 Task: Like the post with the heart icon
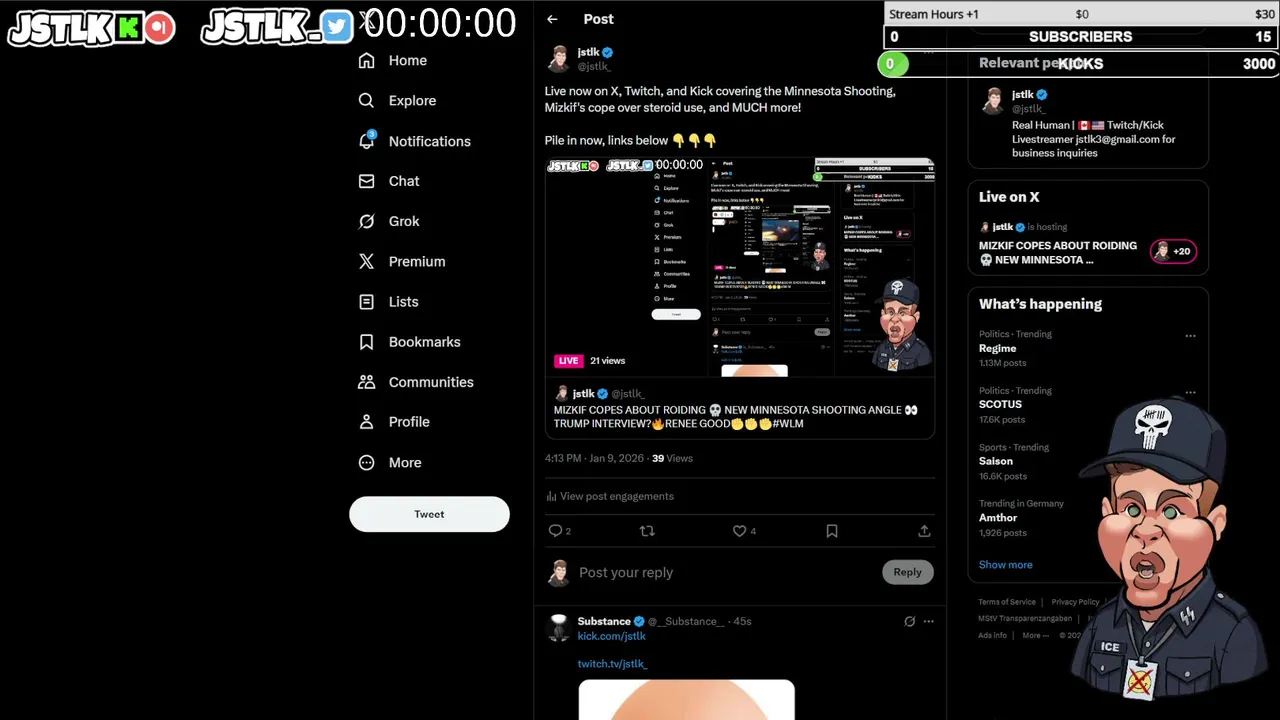(739, 531)
